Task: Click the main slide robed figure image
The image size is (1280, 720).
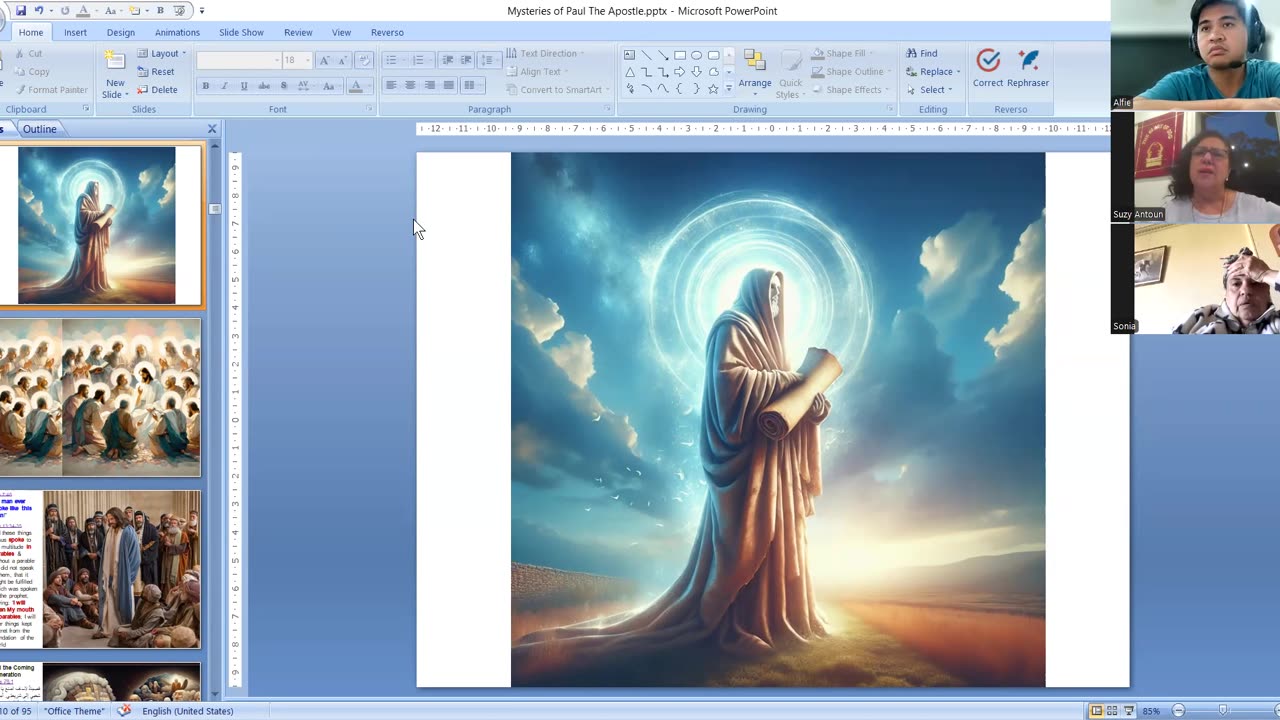Action: pyautogui.click(x=778, y=420)
